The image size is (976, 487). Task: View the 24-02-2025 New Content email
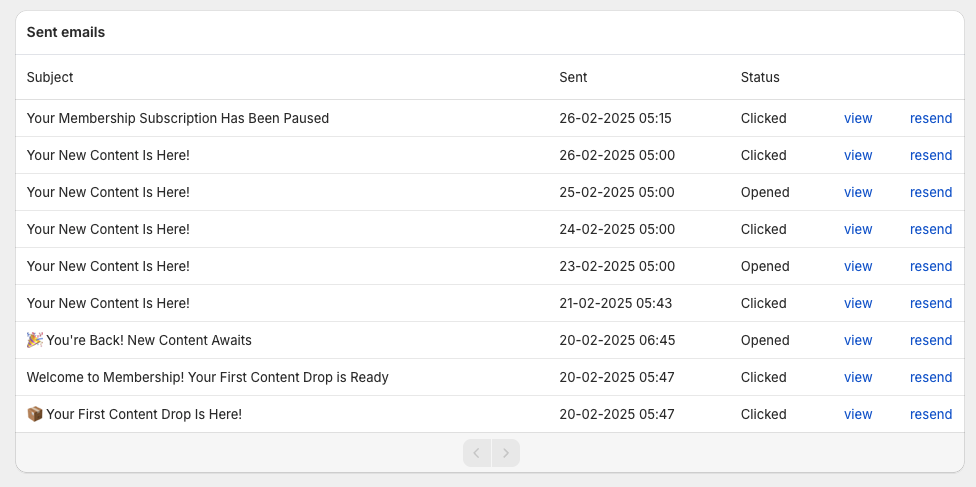858,229
